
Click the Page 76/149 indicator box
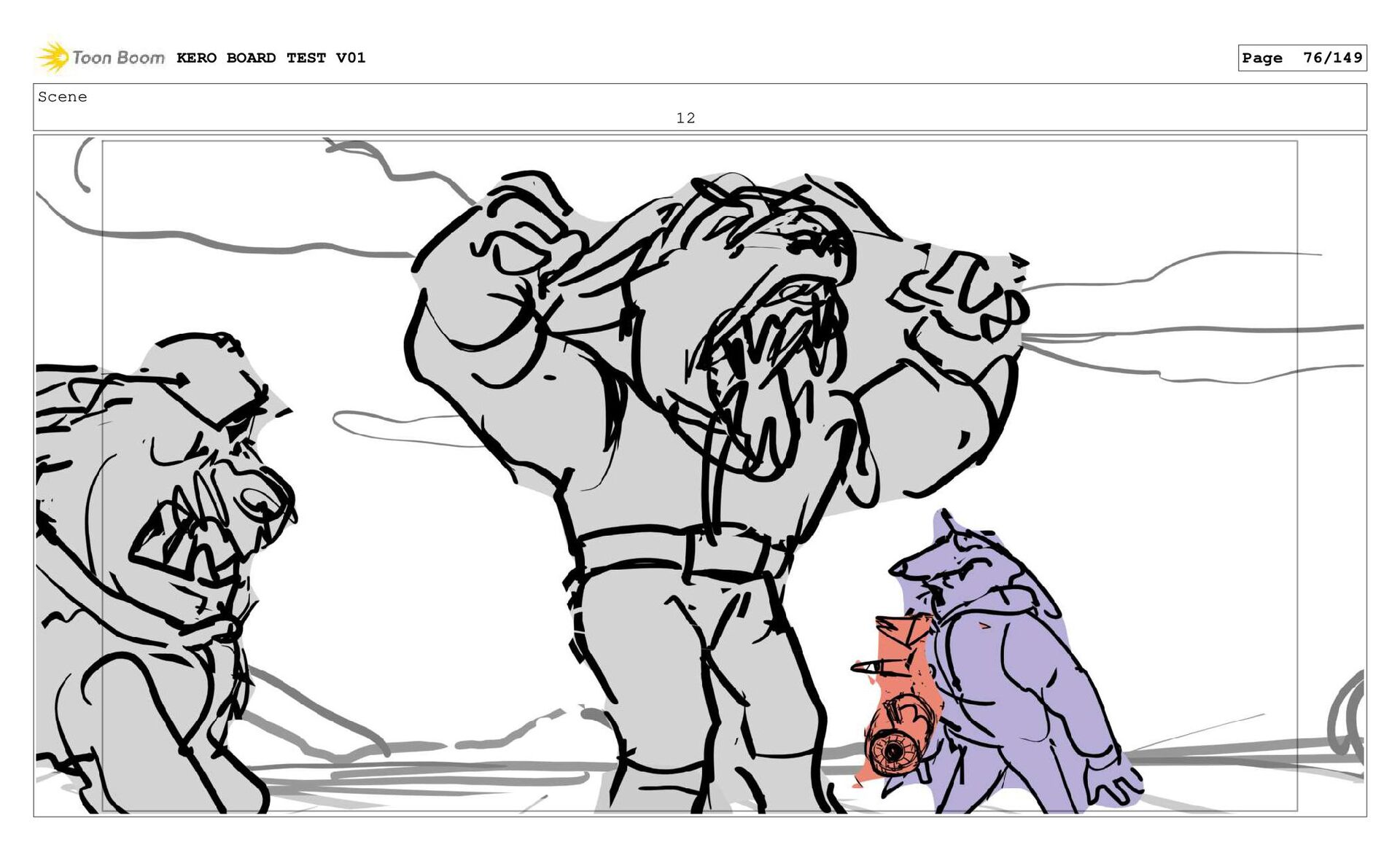pos(1302,58)
